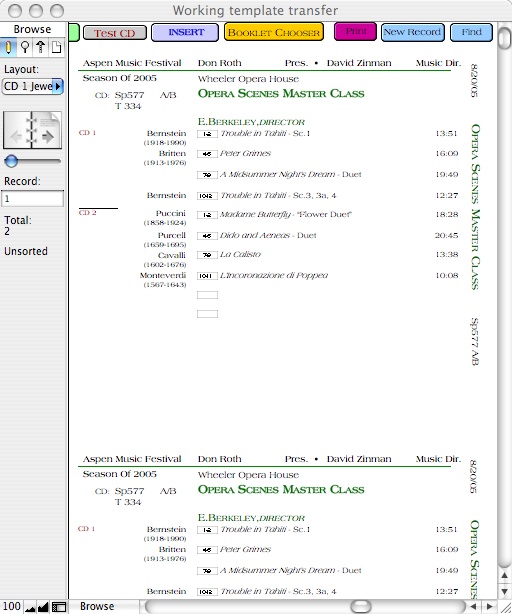Click vertical scrollbar up arrow
The width and height of the screenshot is (512, 614).
click(x=504, y=575)
